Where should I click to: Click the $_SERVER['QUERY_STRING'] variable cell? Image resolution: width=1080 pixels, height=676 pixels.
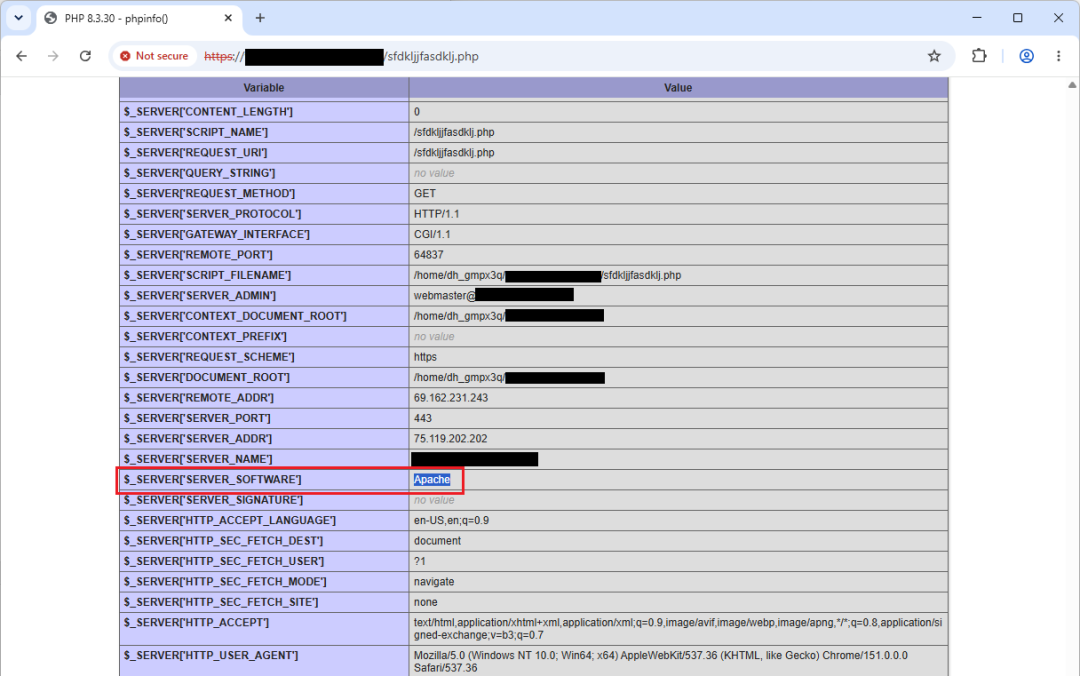[x=264, y=173]
